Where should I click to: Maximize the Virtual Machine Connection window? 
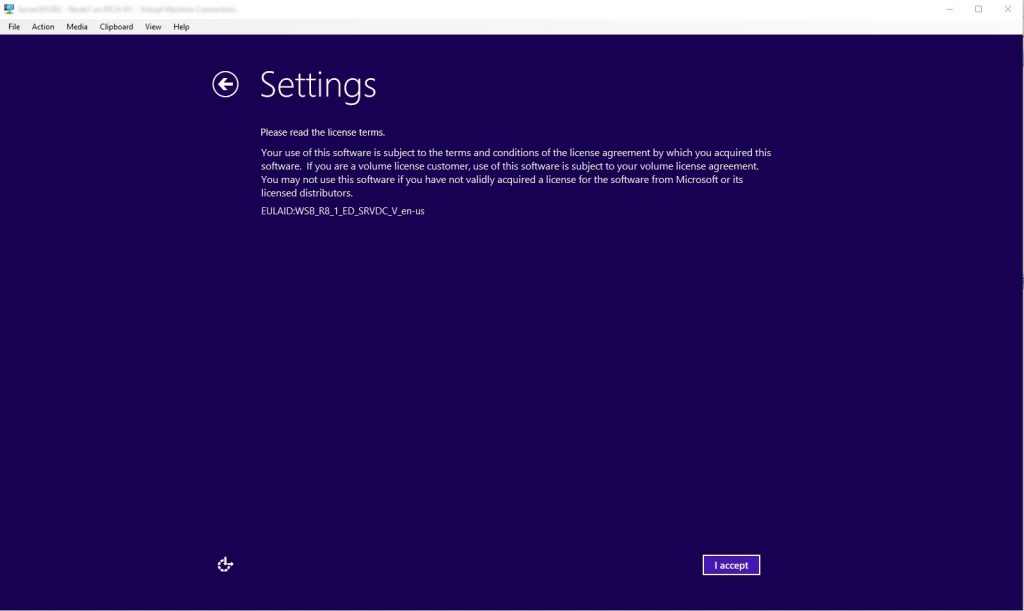pyautogui.click(x=978, y=8)
